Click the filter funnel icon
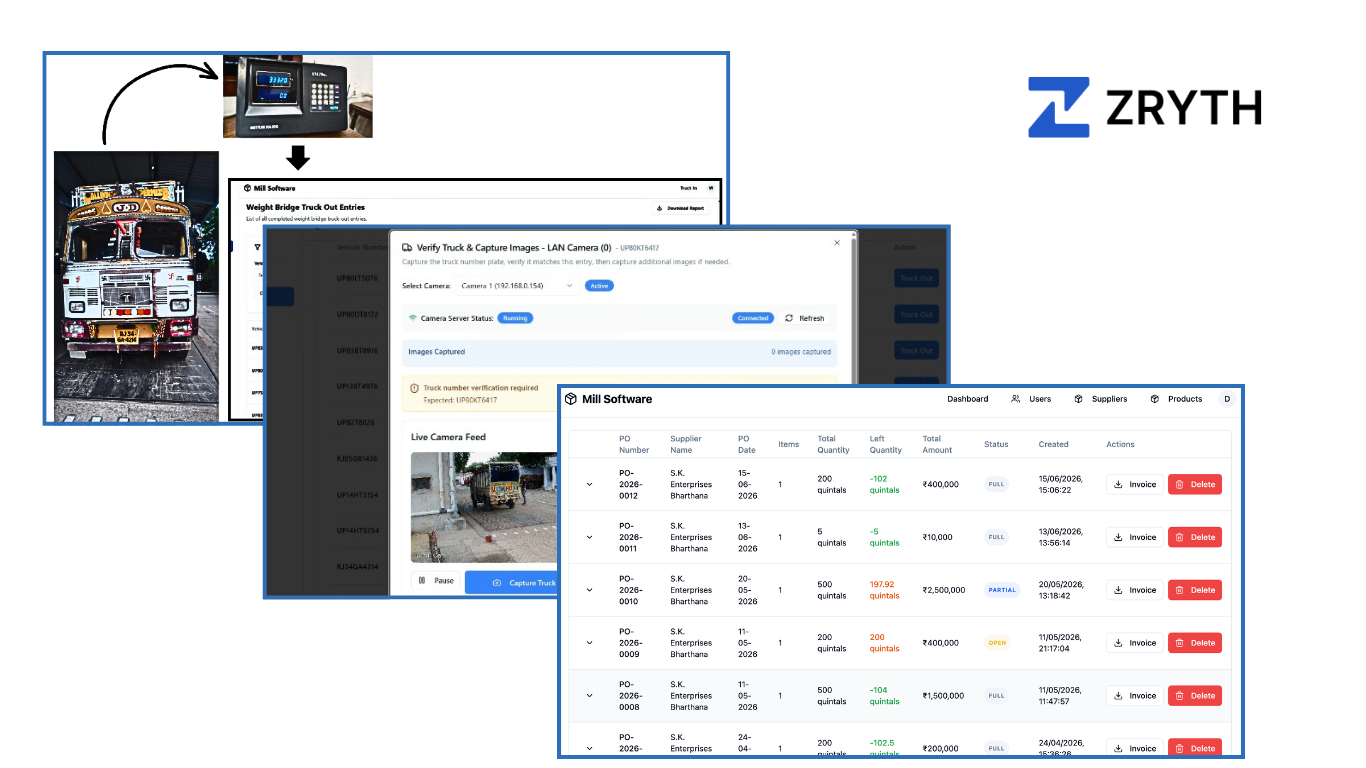1366x768 pixels. pos(257,245)
